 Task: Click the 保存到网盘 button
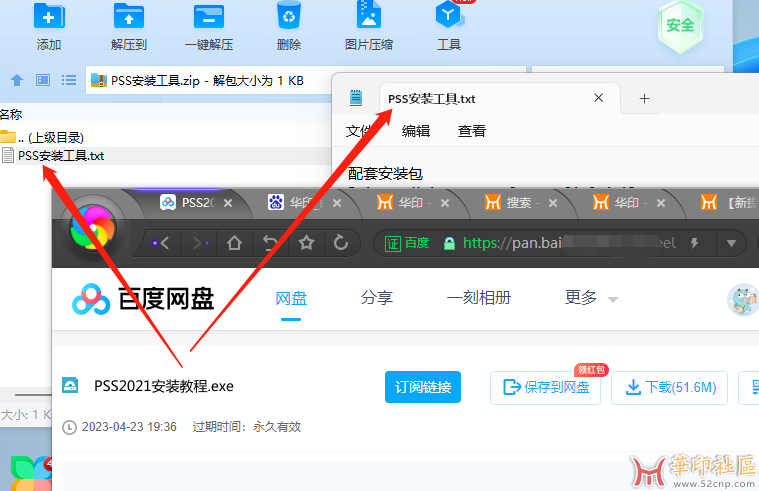coord(546,387)
